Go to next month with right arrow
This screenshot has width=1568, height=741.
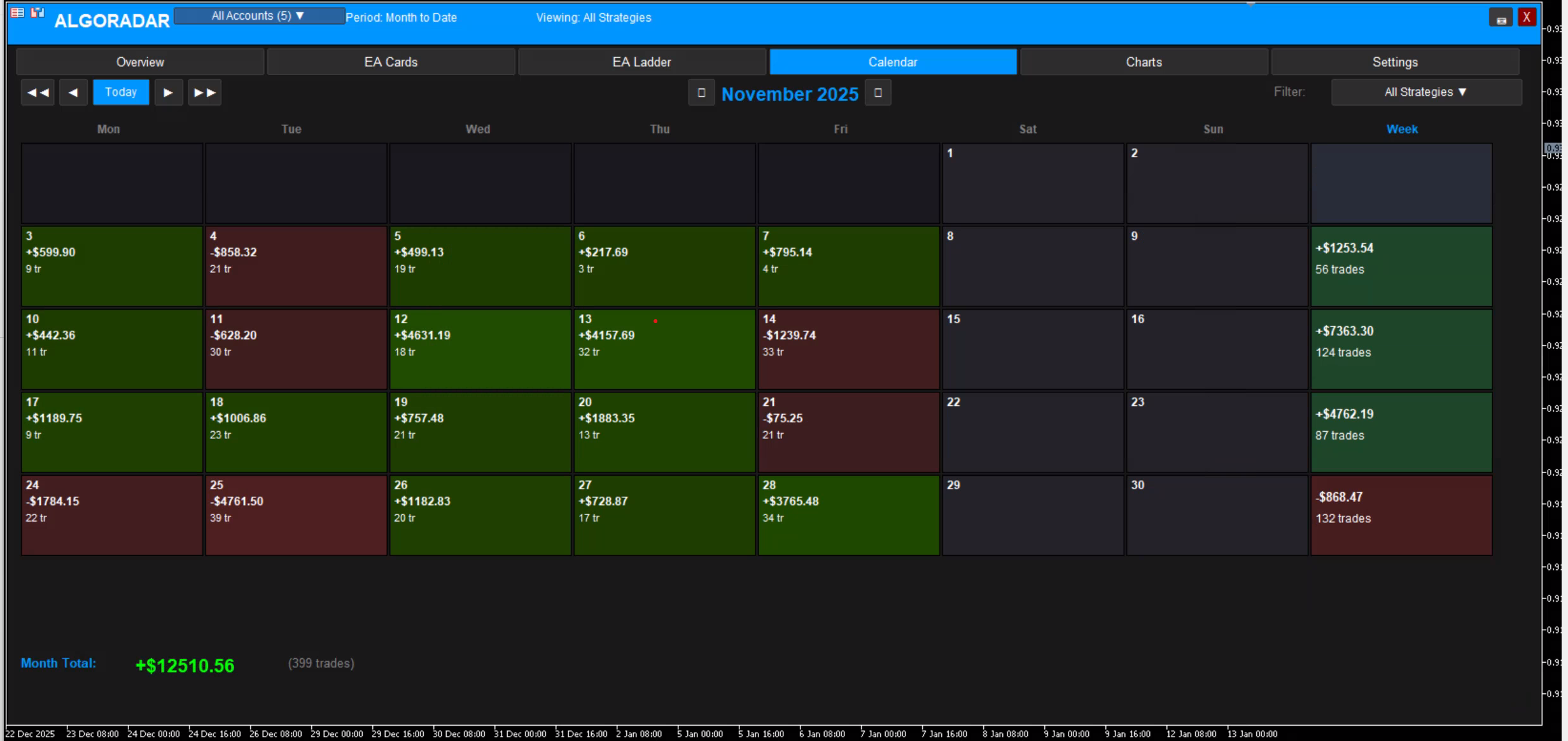[169, 92]
